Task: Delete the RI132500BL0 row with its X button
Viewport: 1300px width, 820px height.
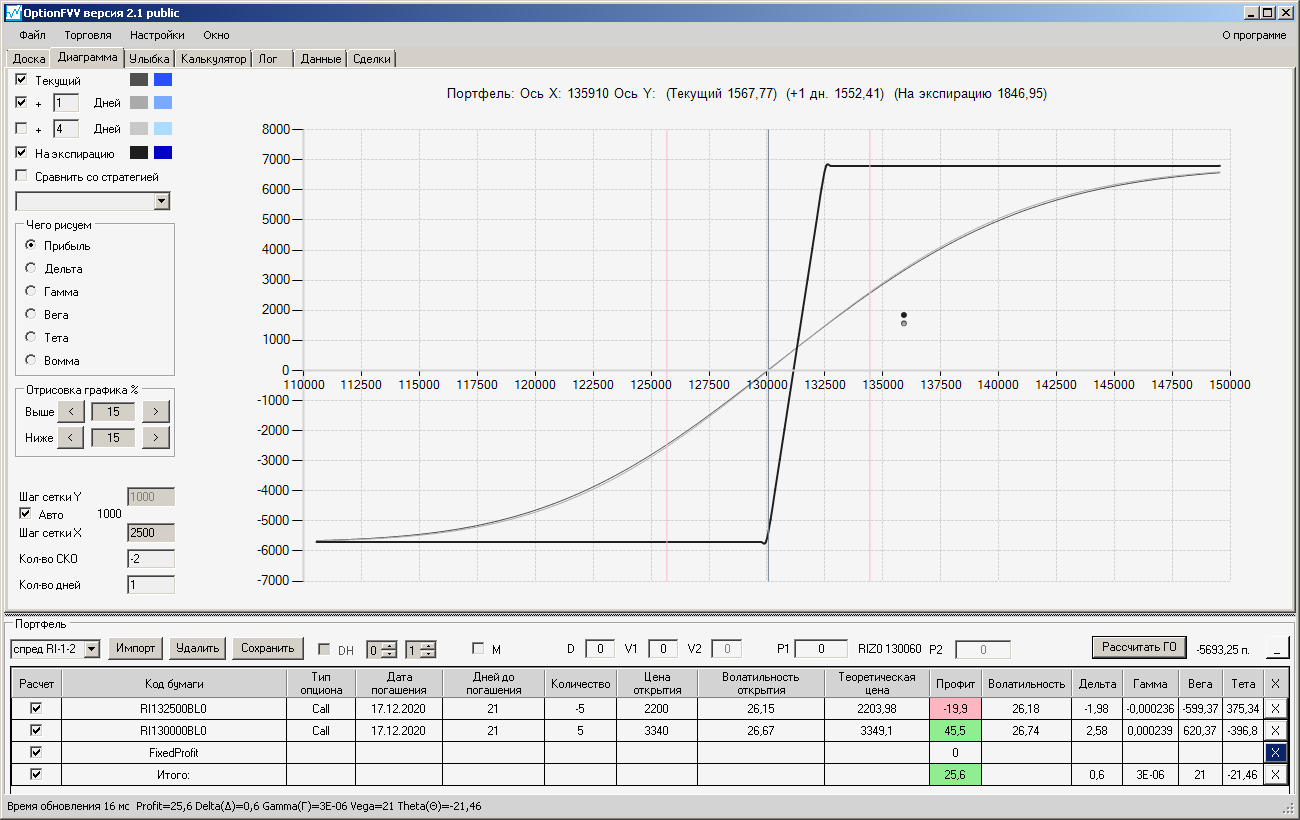Action: (1275, 708)
